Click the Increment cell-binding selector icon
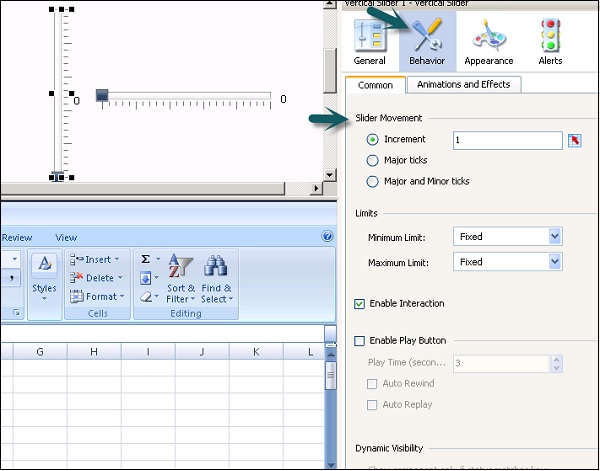The height and width of the screenshot is (471, 600). [x=575, y=141]
